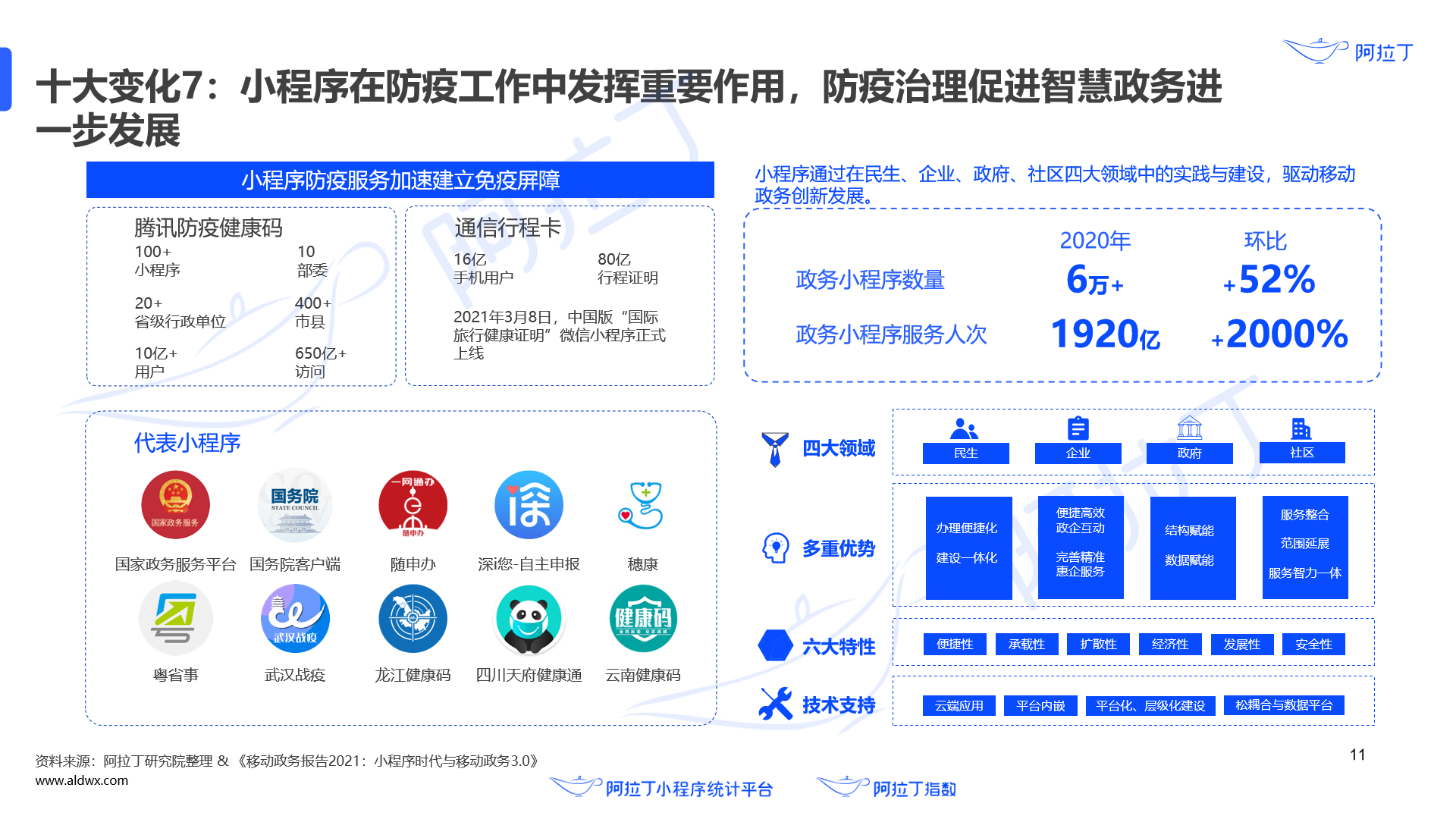Viewport: 1456px width, 819px height.
Task: Select the 随申办 red icon
Action: click(413, 504)
